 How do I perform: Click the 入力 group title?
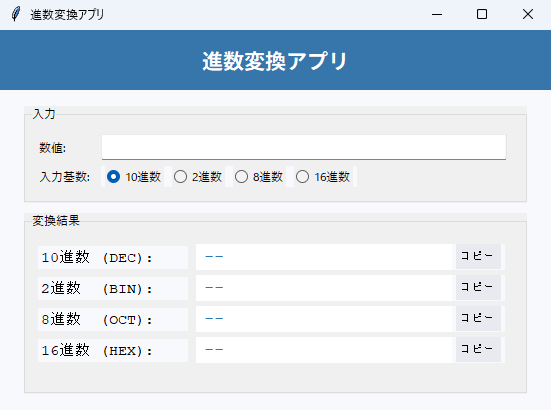coord(44,114)
